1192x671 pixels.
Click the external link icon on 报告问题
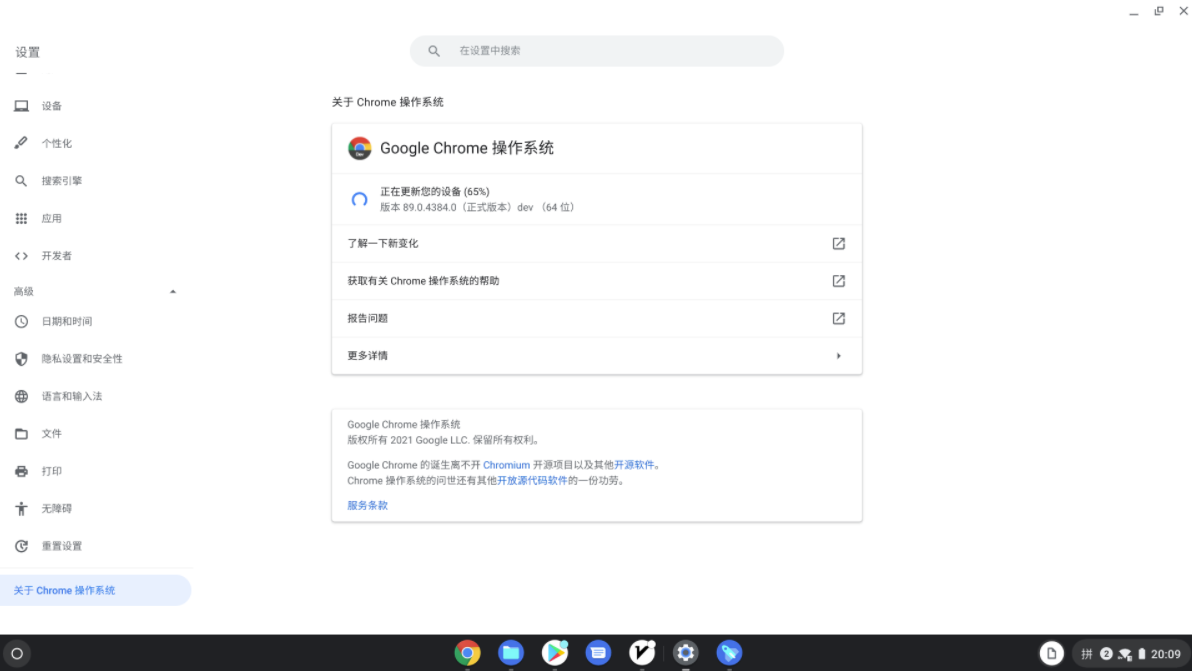pyautogui.click(x=839, y=318)
